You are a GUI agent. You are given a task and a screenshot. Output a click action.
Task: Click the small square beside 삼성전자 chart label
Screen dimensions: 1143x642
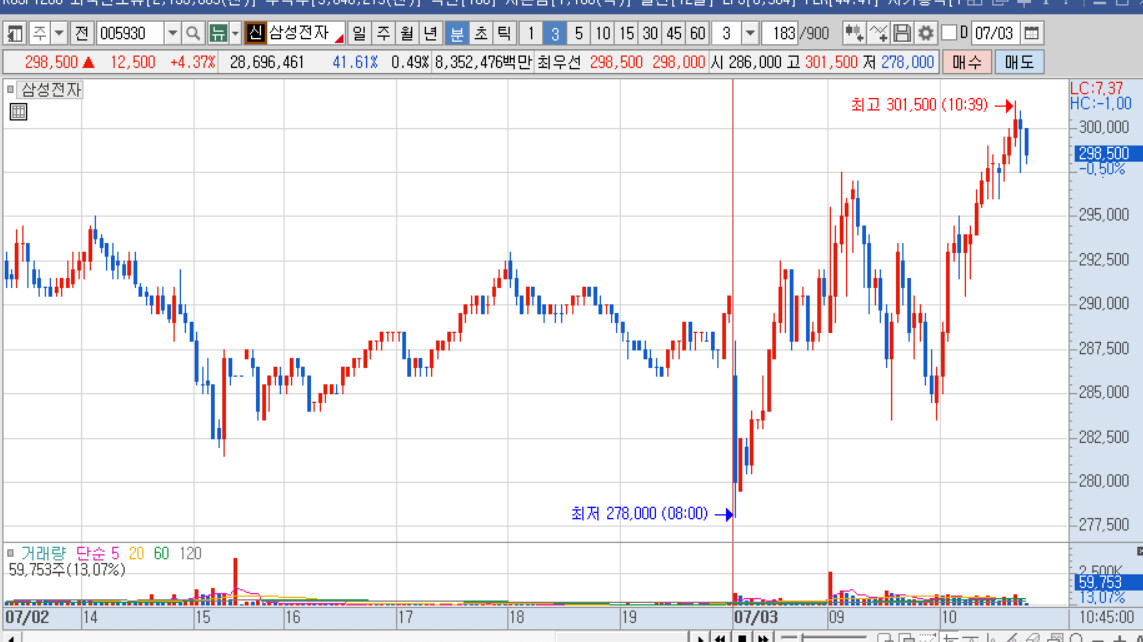(10, 90)
